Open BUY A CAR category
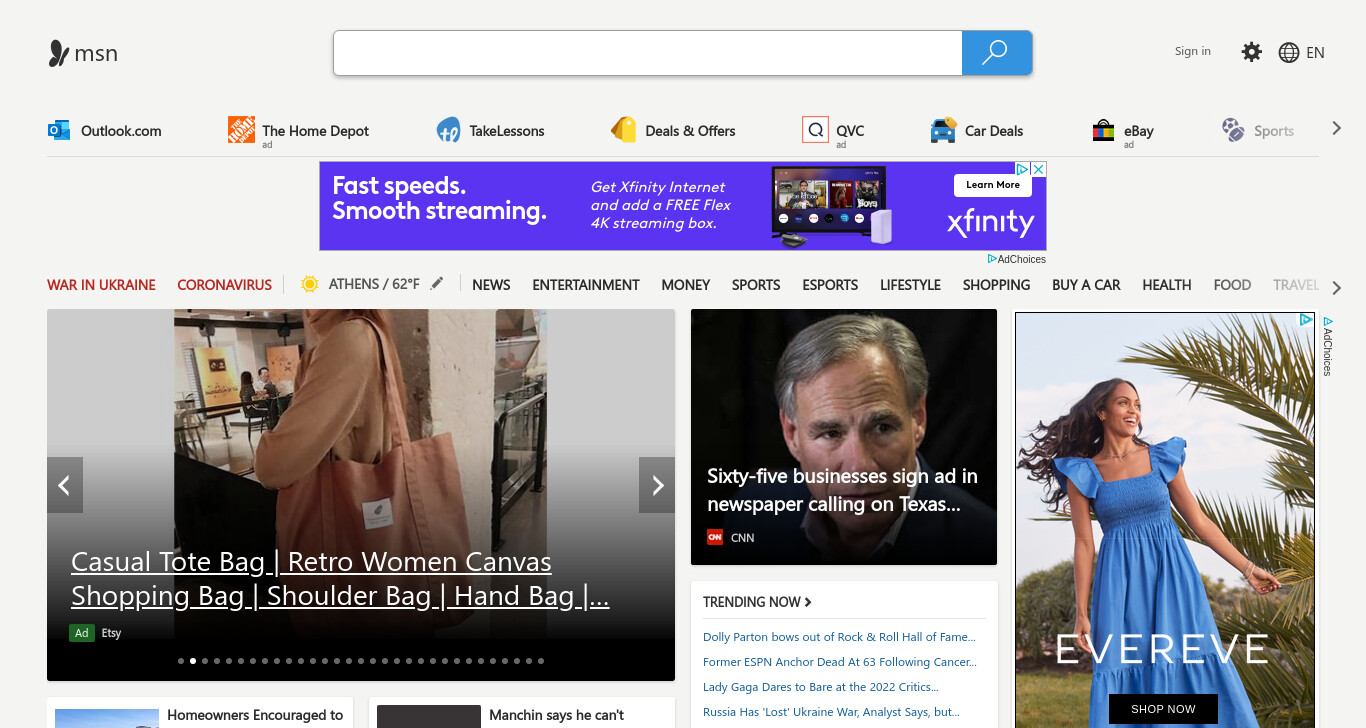Image resolution: width=1366 pixels, height=728 pixels. point(1086,285)
